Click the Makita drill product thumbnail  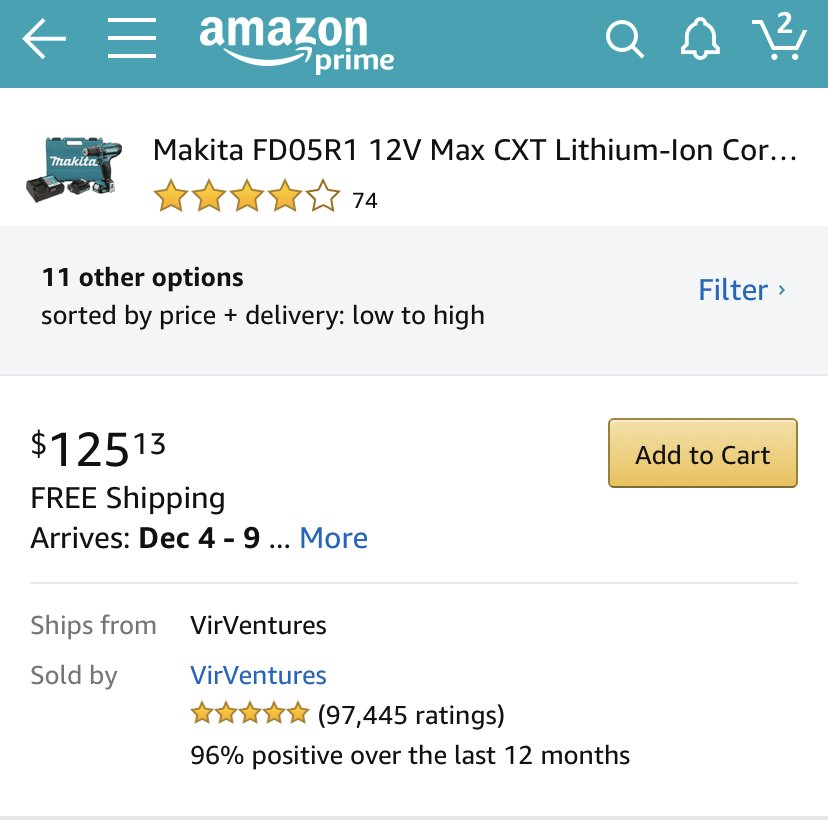point(74,169)
